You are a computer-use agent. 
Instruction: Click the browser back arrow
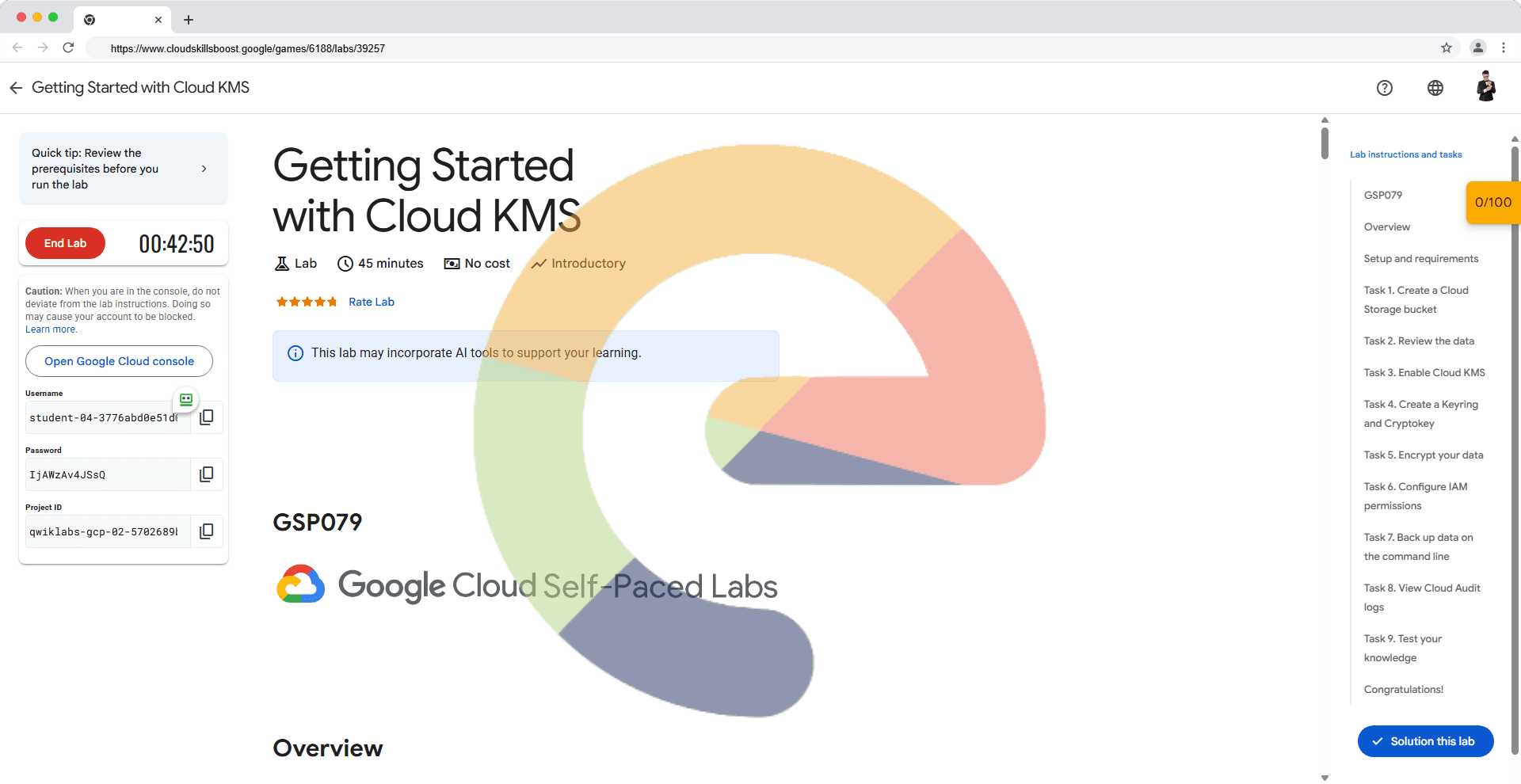tap(17, 48)
